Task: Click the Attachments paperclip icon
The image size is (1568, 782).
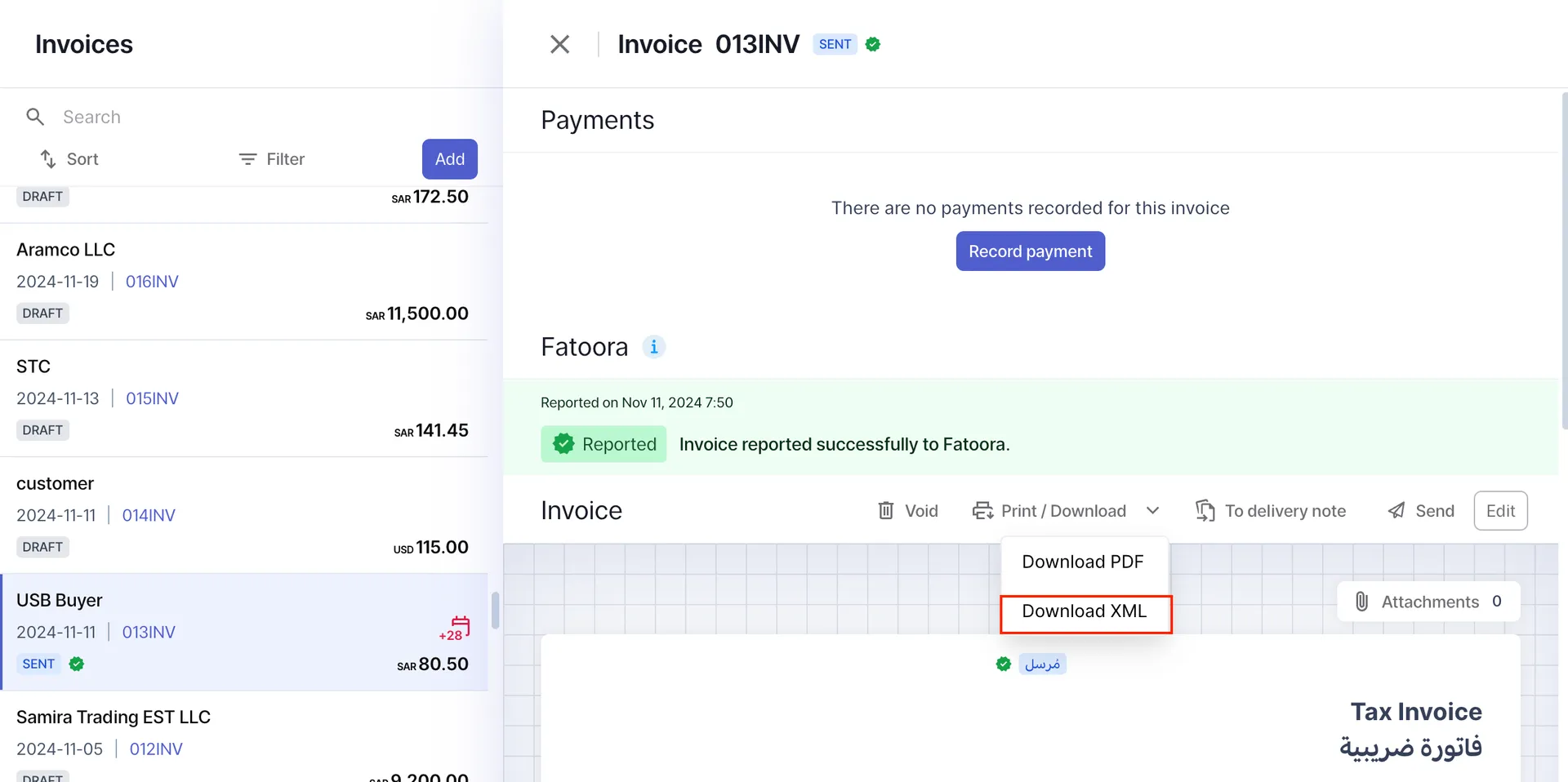Action: tap(1361, 602)
